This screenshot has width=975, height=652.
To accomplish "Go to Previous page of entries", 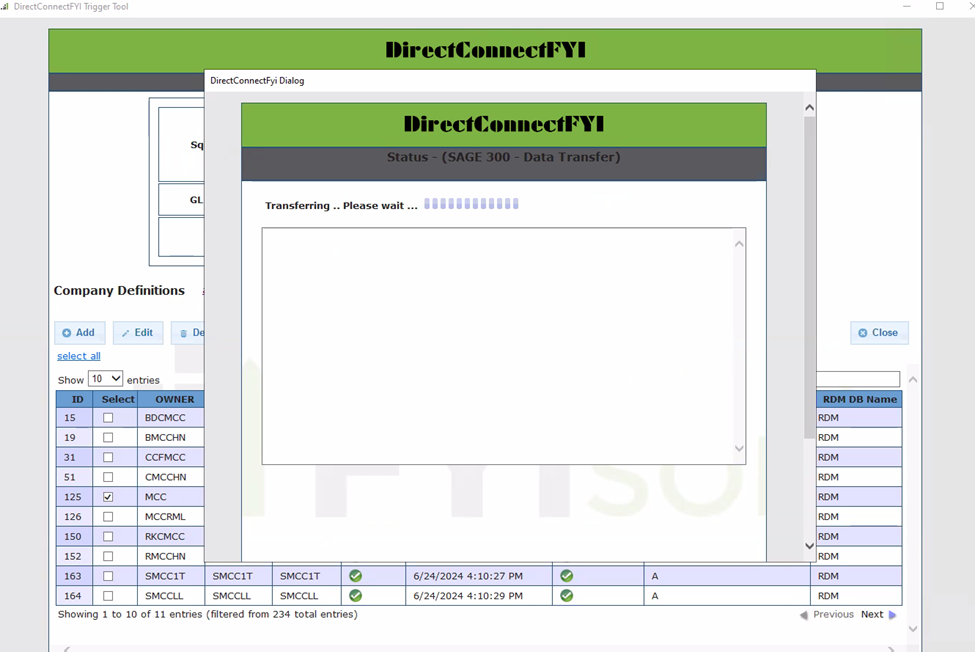I will click(x=833, y=614).
